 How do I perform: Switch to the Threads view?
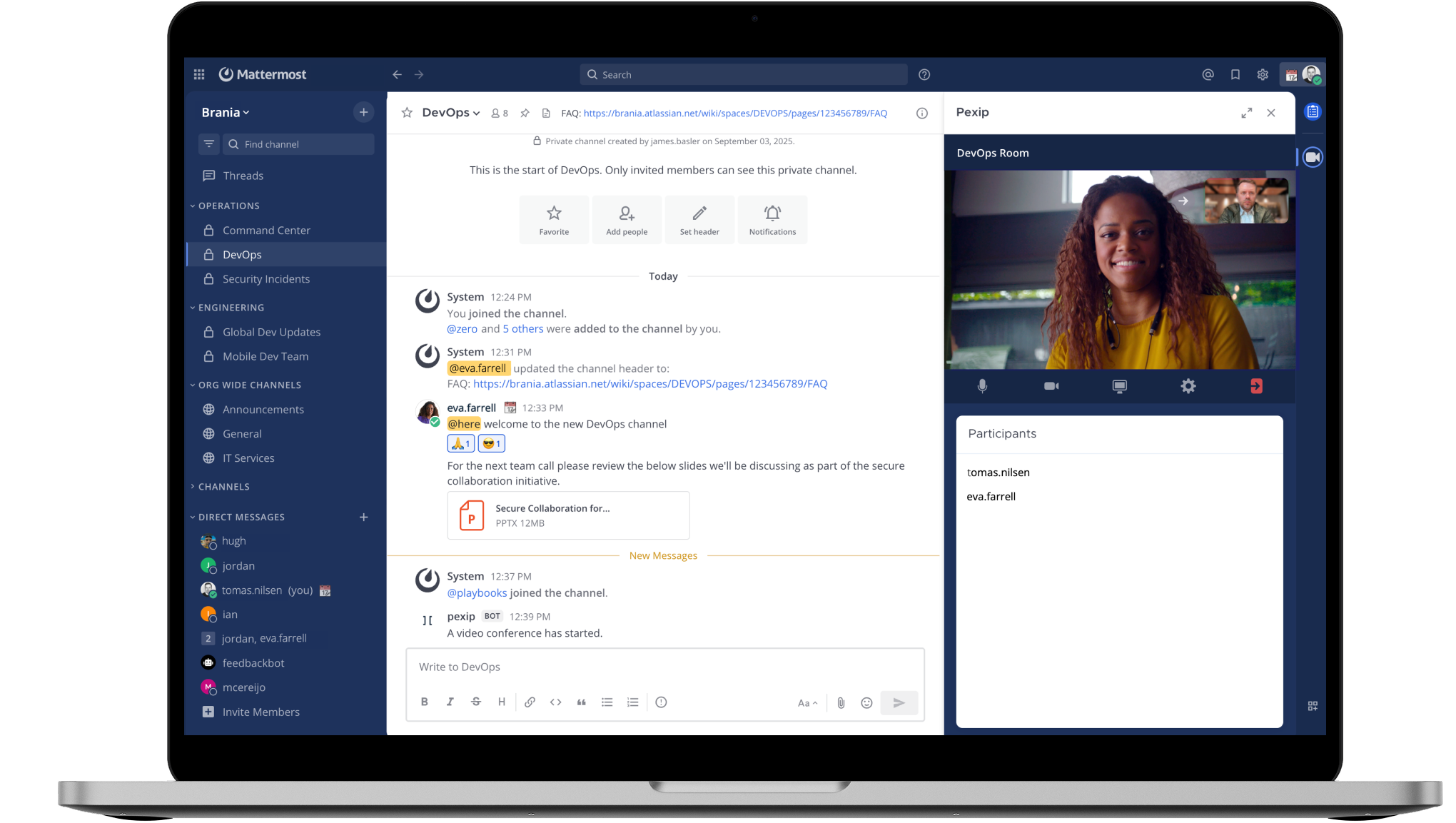pyautogui.click(x=243, y=175)
